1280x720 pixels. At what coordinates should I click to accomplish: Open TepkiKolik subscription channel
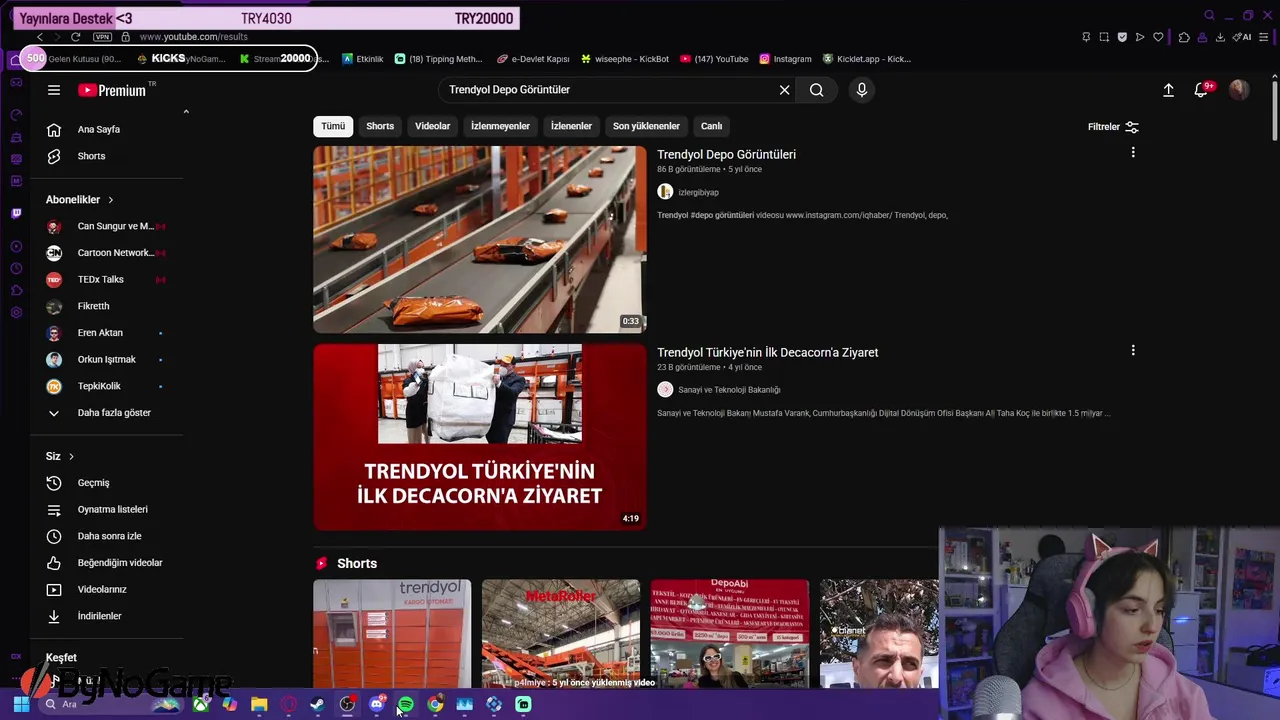105,386
